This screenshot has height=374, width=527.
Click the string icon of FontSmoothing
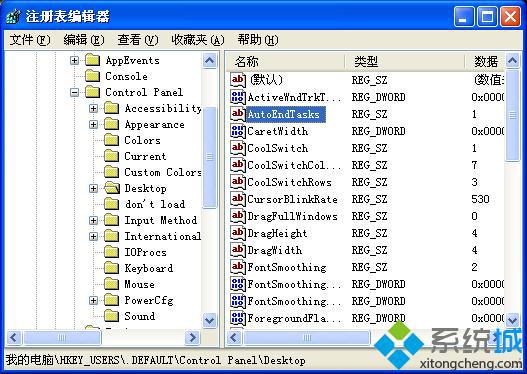pyautogui.click(x=238, y=267)
